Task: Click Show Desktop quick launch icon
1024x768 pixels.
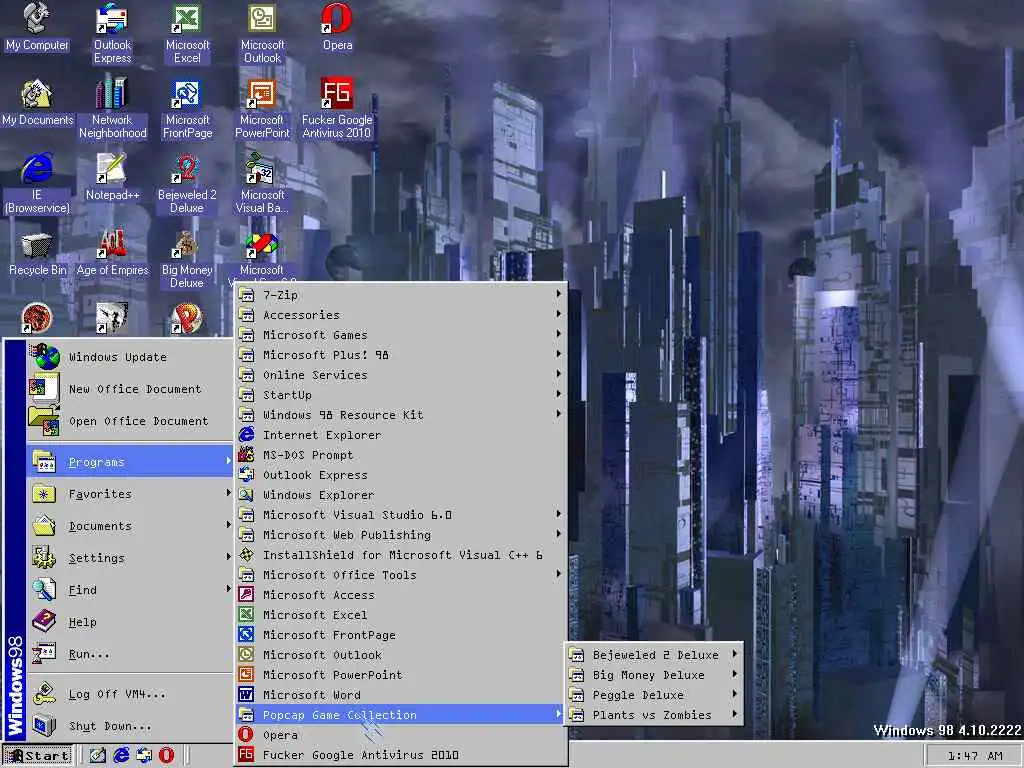Action: (97, 756)
